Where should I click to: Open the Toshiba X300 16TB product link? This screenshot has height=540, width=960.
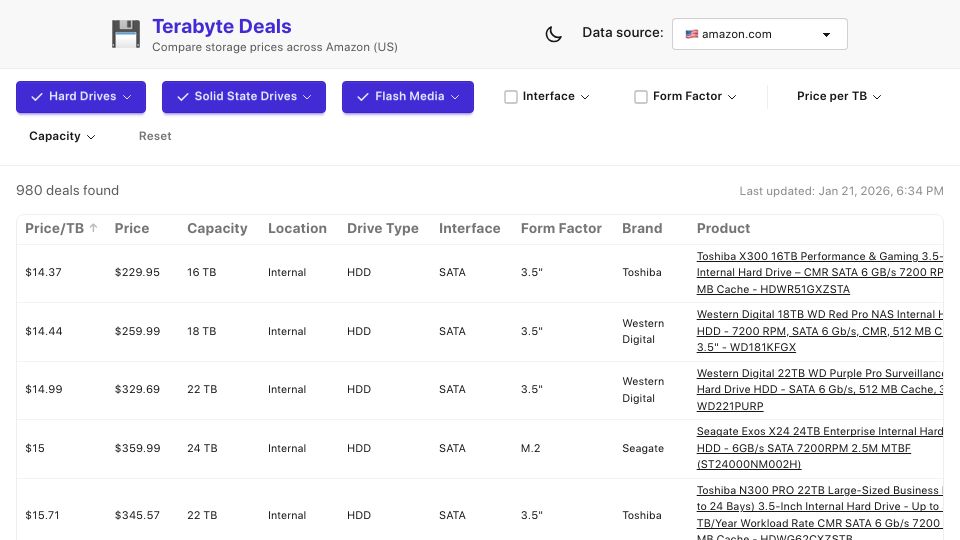(x=820, y=272)
